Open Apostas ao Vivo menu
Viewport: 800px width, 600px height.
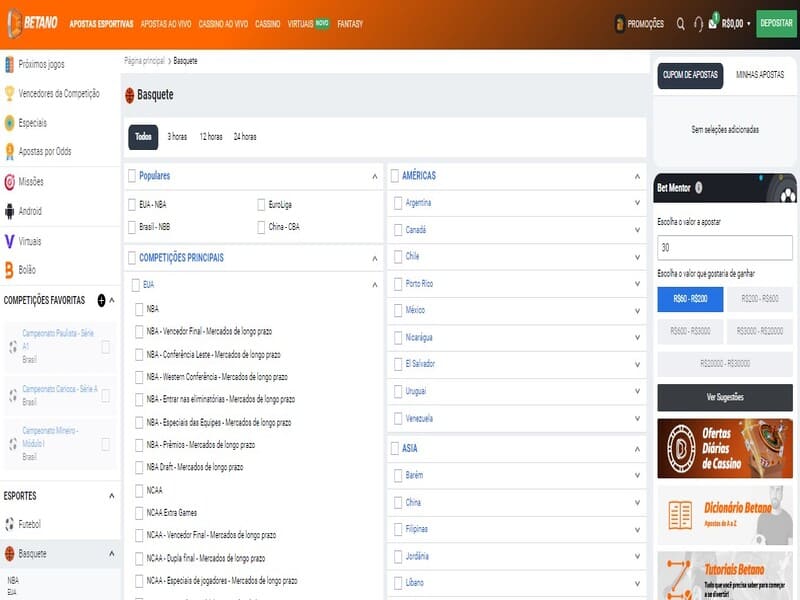pos(166,23)
